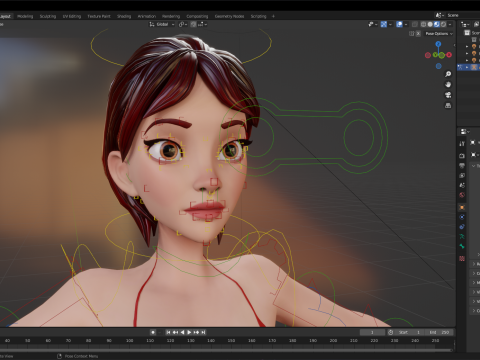
Task: Open the red checker Texture properties tab
Action: coord(462,258)
